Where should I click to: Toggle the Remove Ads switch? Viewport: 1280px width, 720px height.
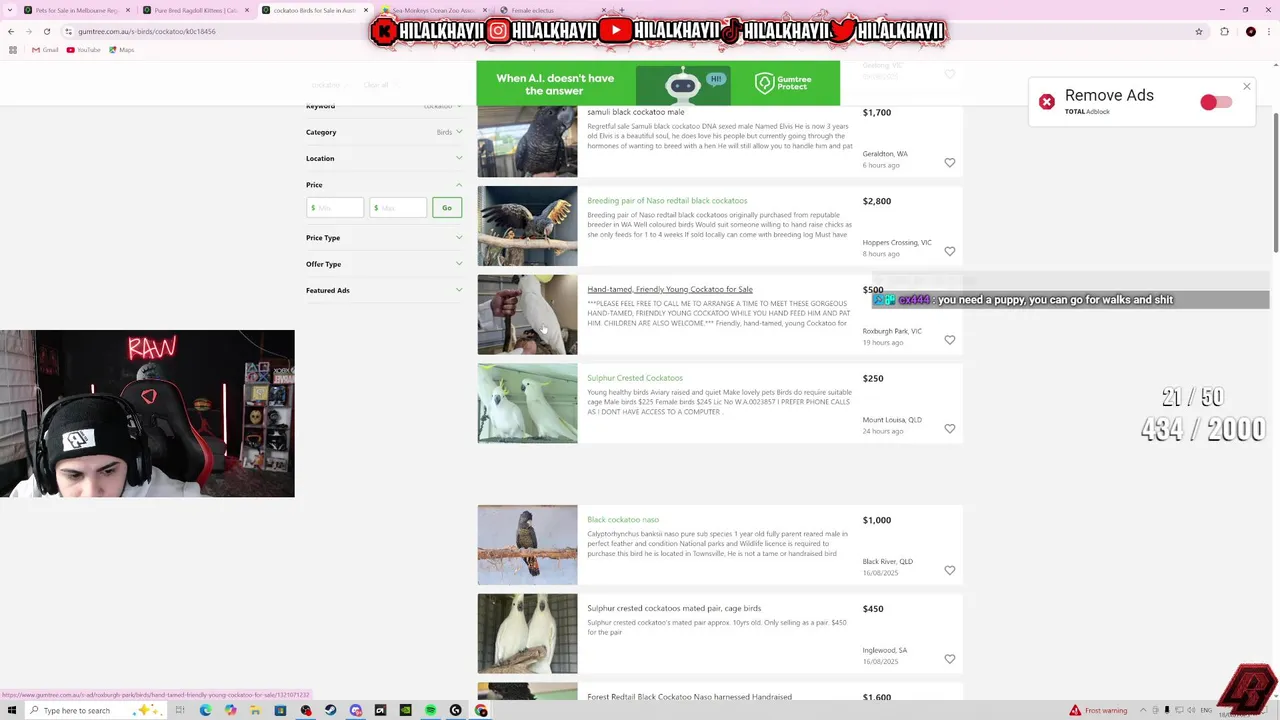coord(1216,102)
